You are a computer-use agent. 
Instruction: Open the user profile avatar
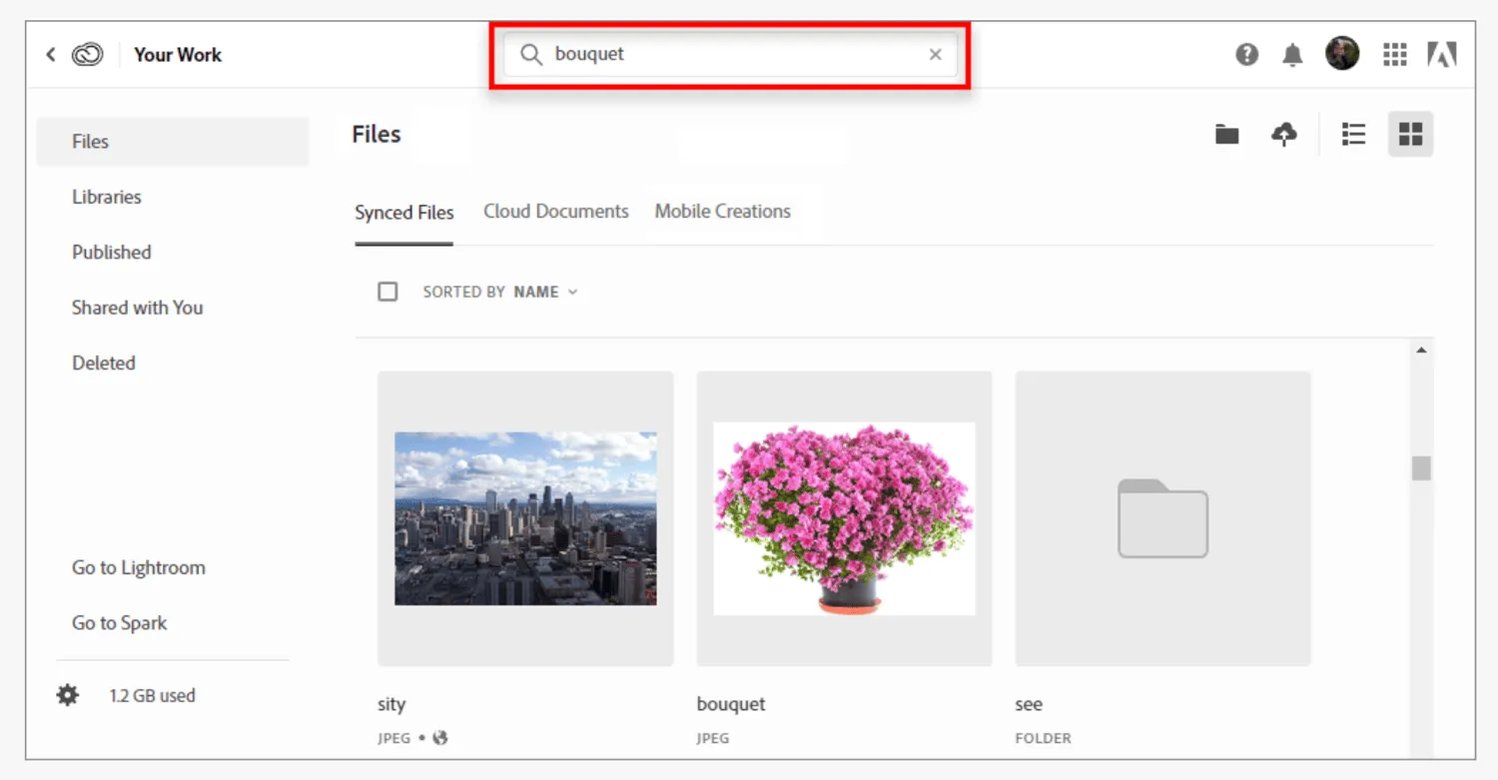coord(1342,54)
